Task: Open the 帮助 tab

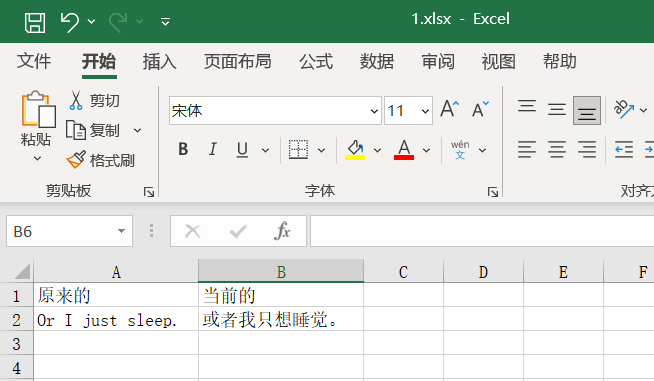Action: coord(560,62)
